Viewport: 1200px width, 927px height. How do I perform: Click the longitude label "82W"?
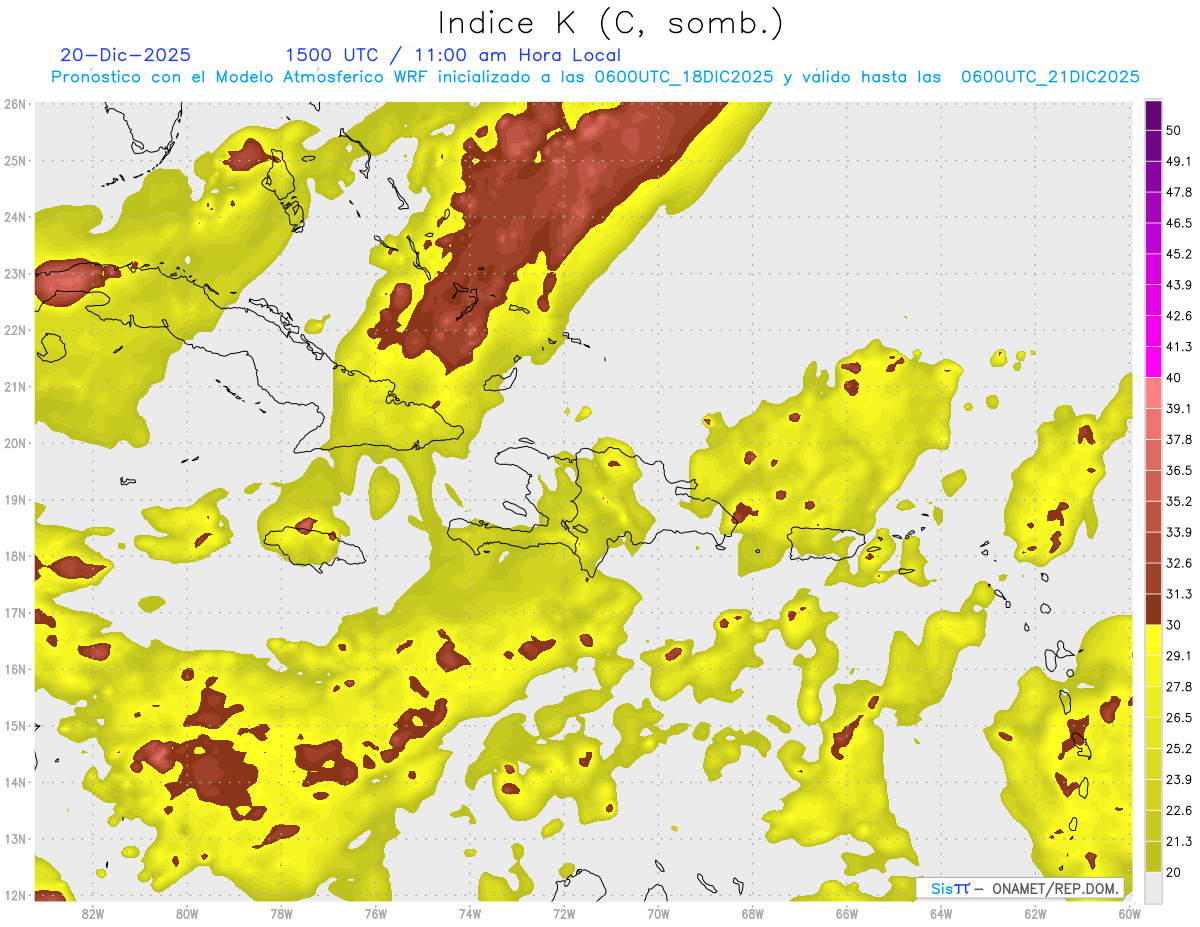(x=93, y=914)
